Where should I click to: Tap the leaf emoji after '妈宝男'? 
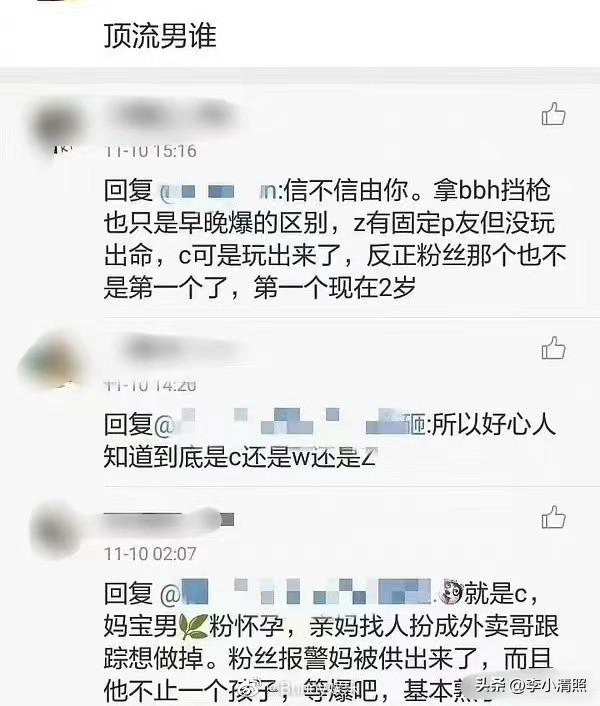pyautogui.click(x=193, y=626)
